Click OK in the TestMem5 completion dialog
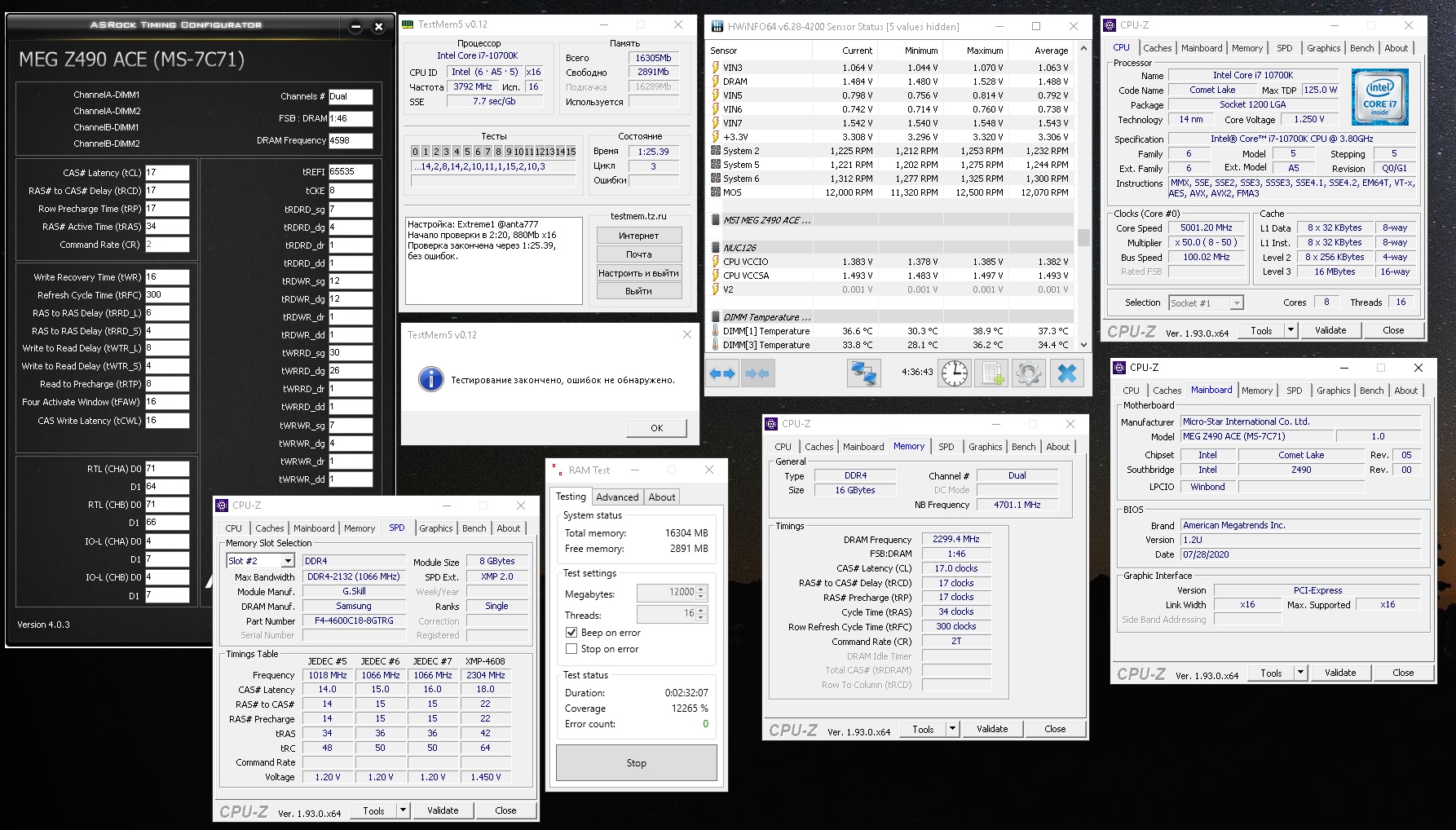1456x830 pixels. pos(657,428)
